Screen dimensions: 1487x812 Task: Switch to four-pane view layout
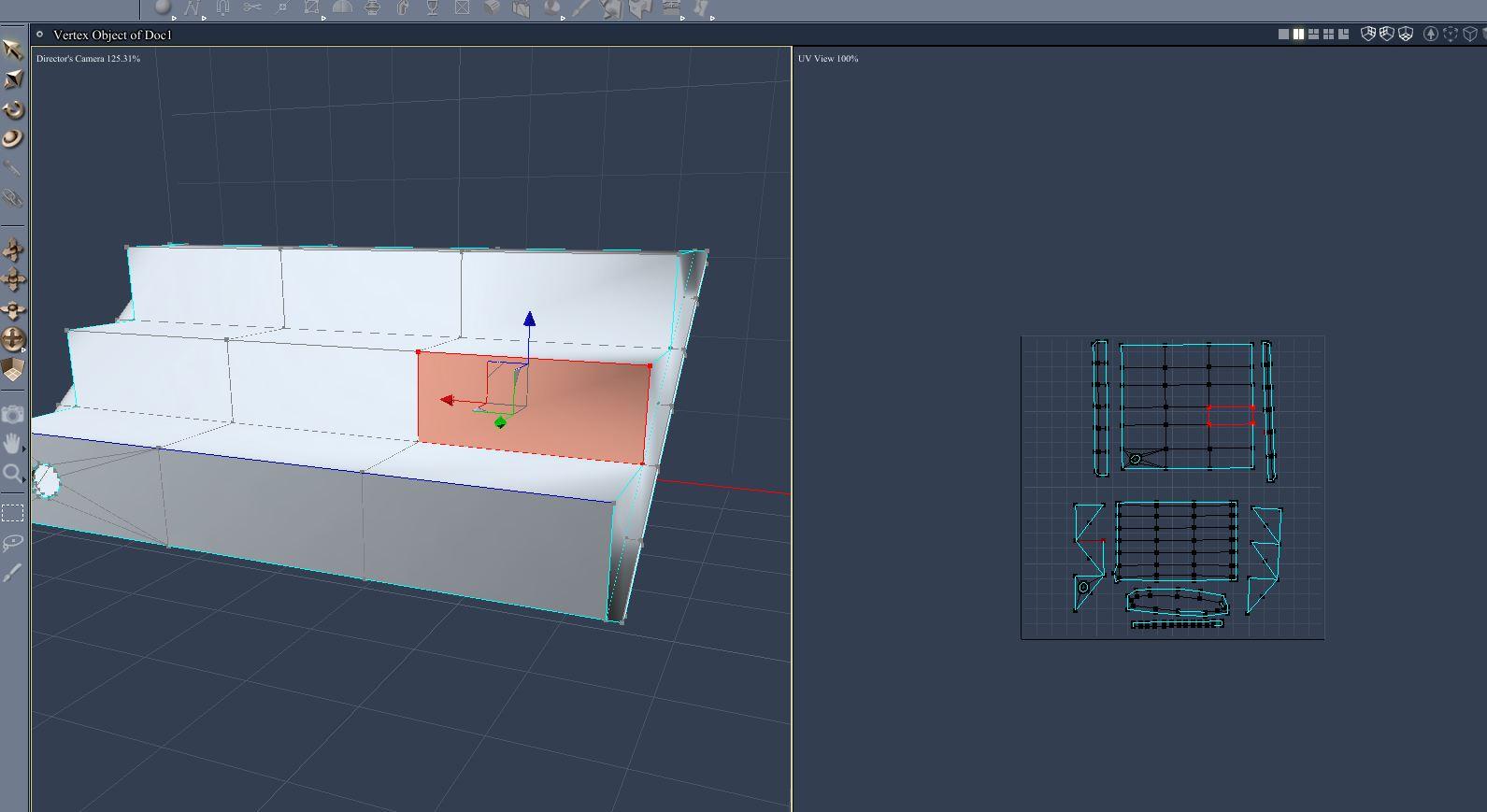(x=1328, y=34)
